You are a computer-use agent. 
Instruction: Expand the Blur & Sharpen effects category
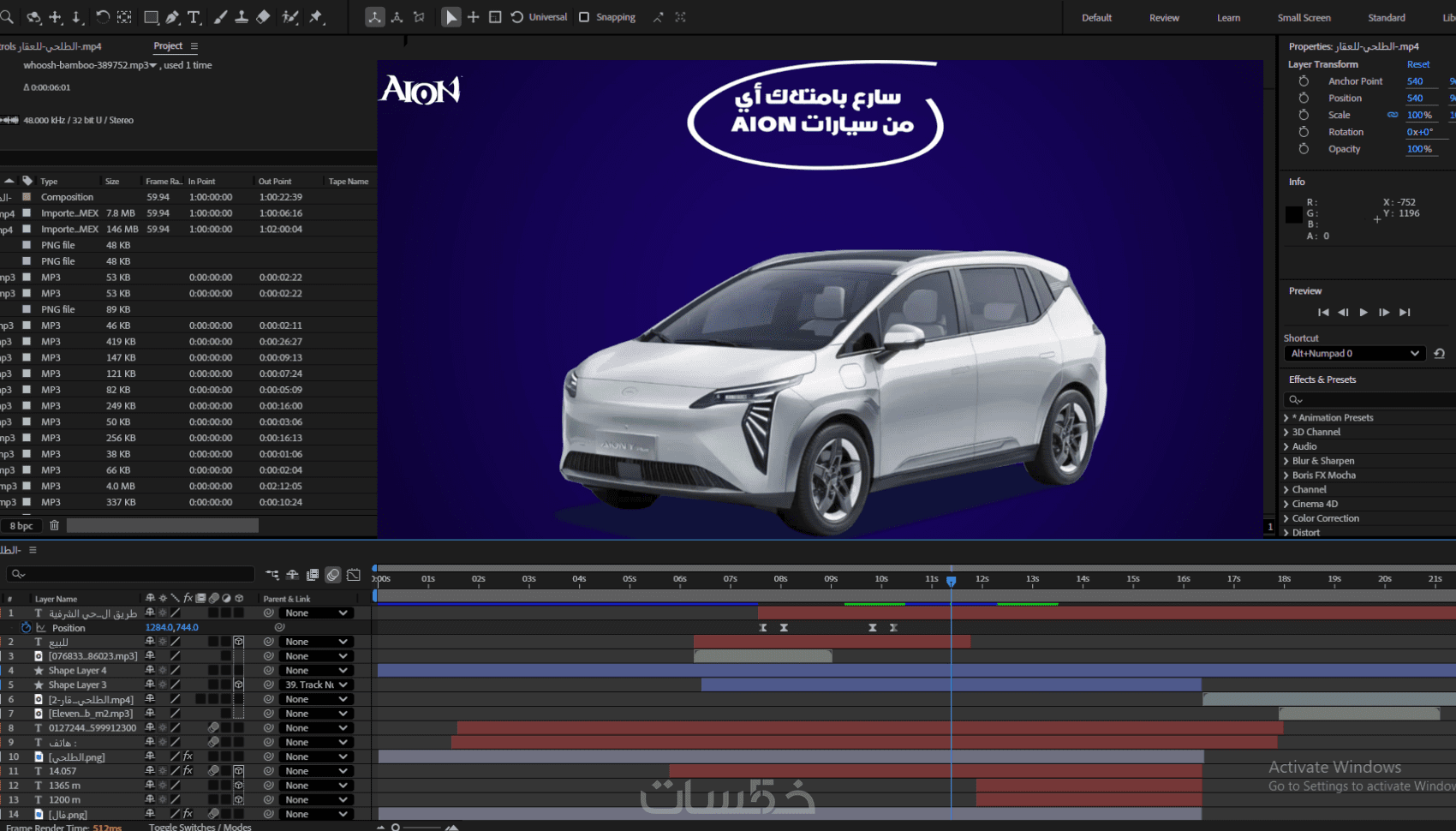tap(1286, 461)
